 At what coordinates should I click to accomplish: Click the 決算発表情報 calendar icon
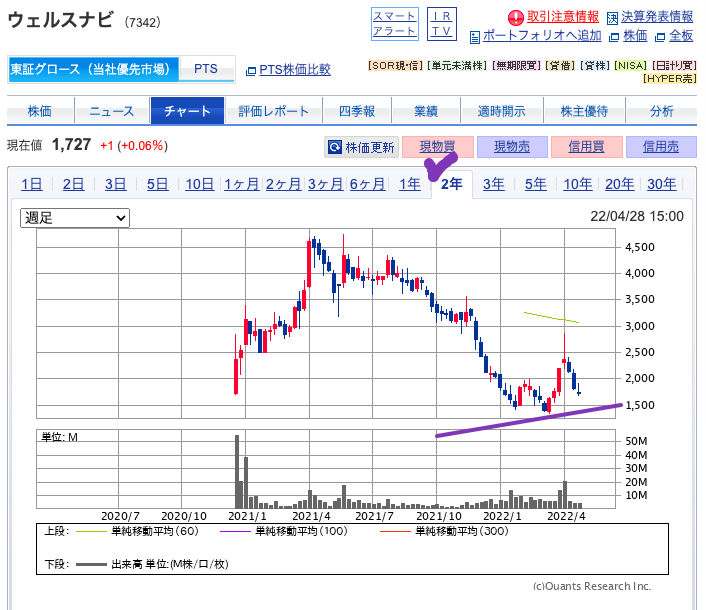[x=612, y=18]
